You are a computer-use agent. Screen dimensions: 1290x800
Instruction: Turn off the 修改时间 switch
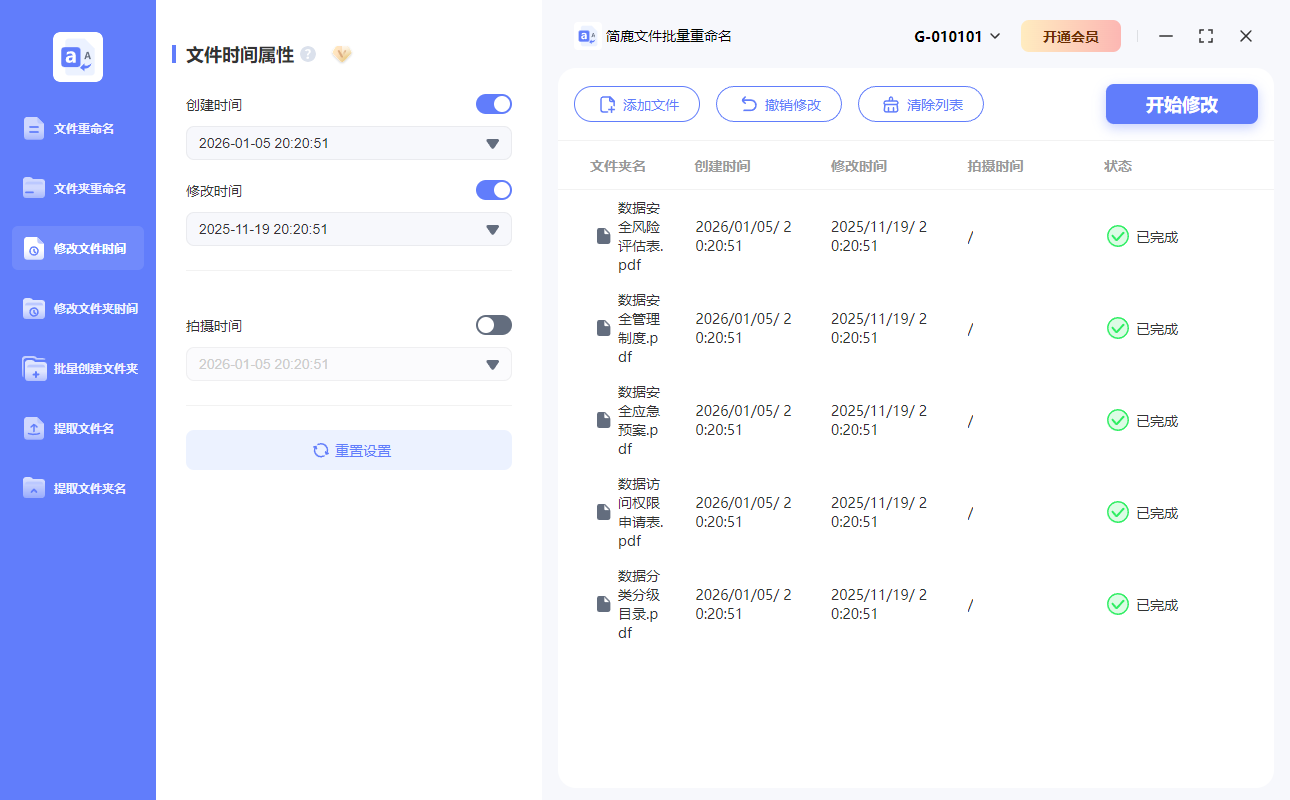(x=493, y=189)
